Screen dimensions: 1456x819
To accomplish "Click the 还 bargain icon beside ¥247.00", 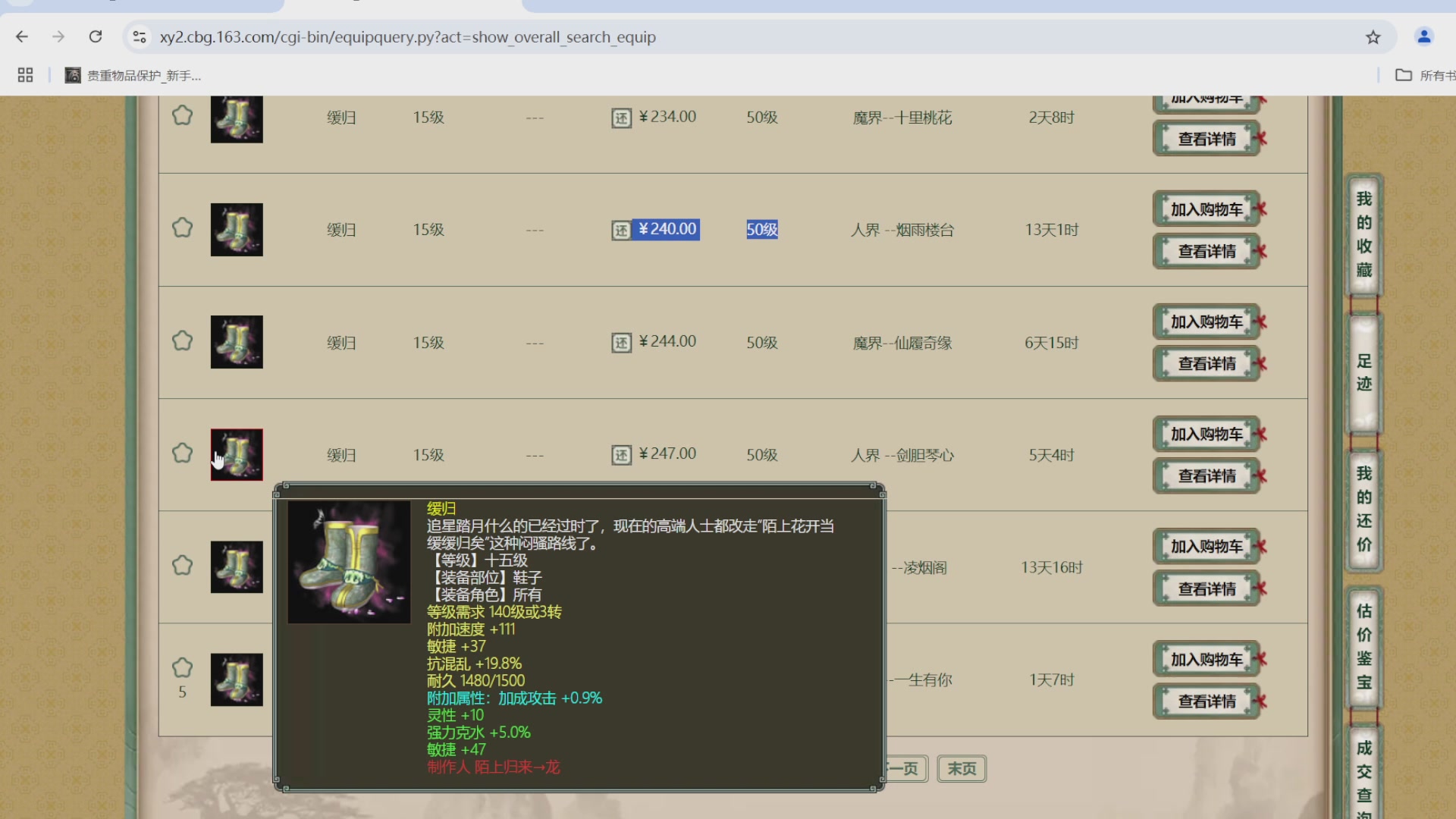I will tap(621, 455).
